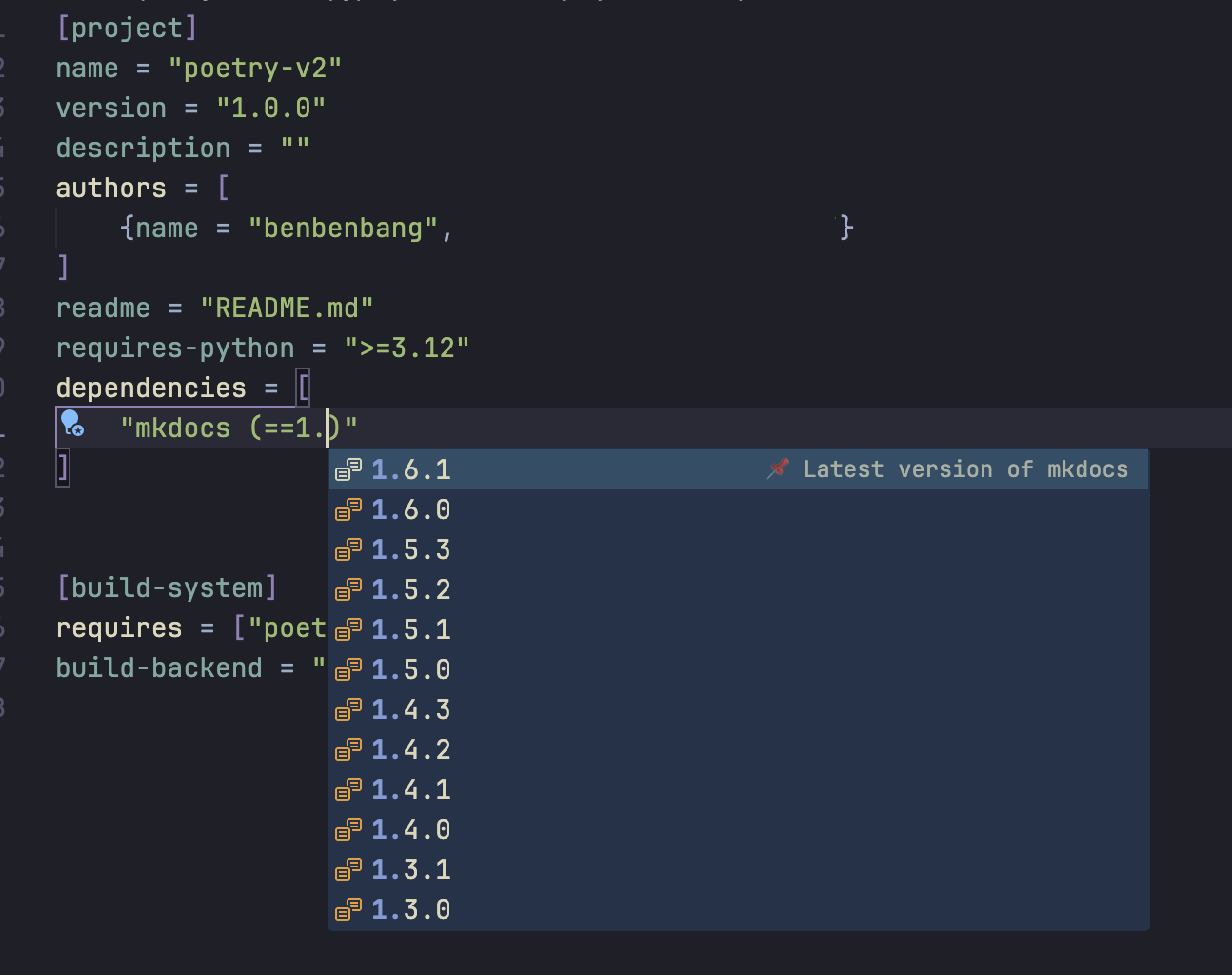
Task: Pick version 1.5.0 in the popup
Action: pos(738,669)
